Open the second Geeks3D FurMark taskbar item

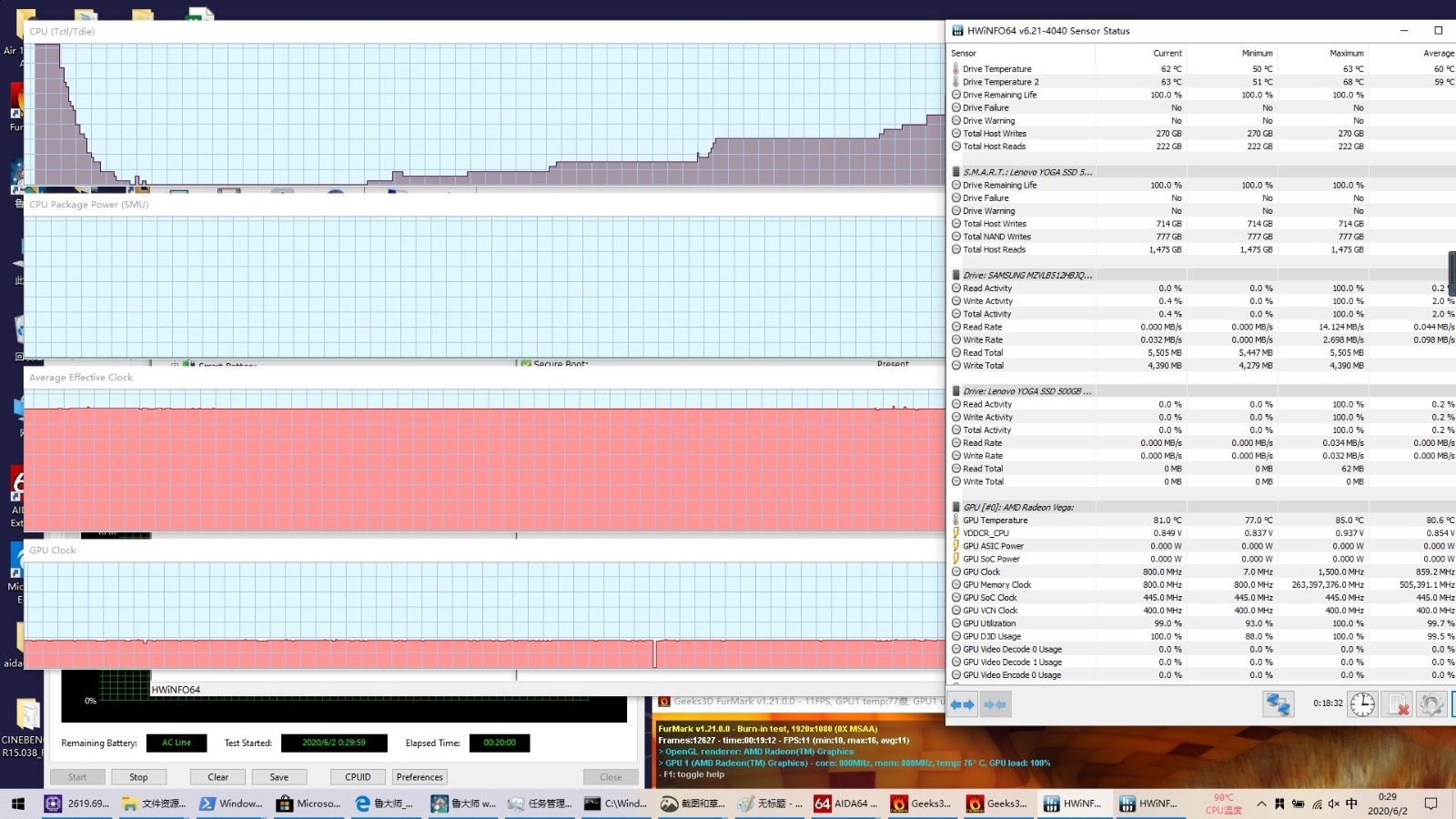pyautogui.click(x=998, y=804)
